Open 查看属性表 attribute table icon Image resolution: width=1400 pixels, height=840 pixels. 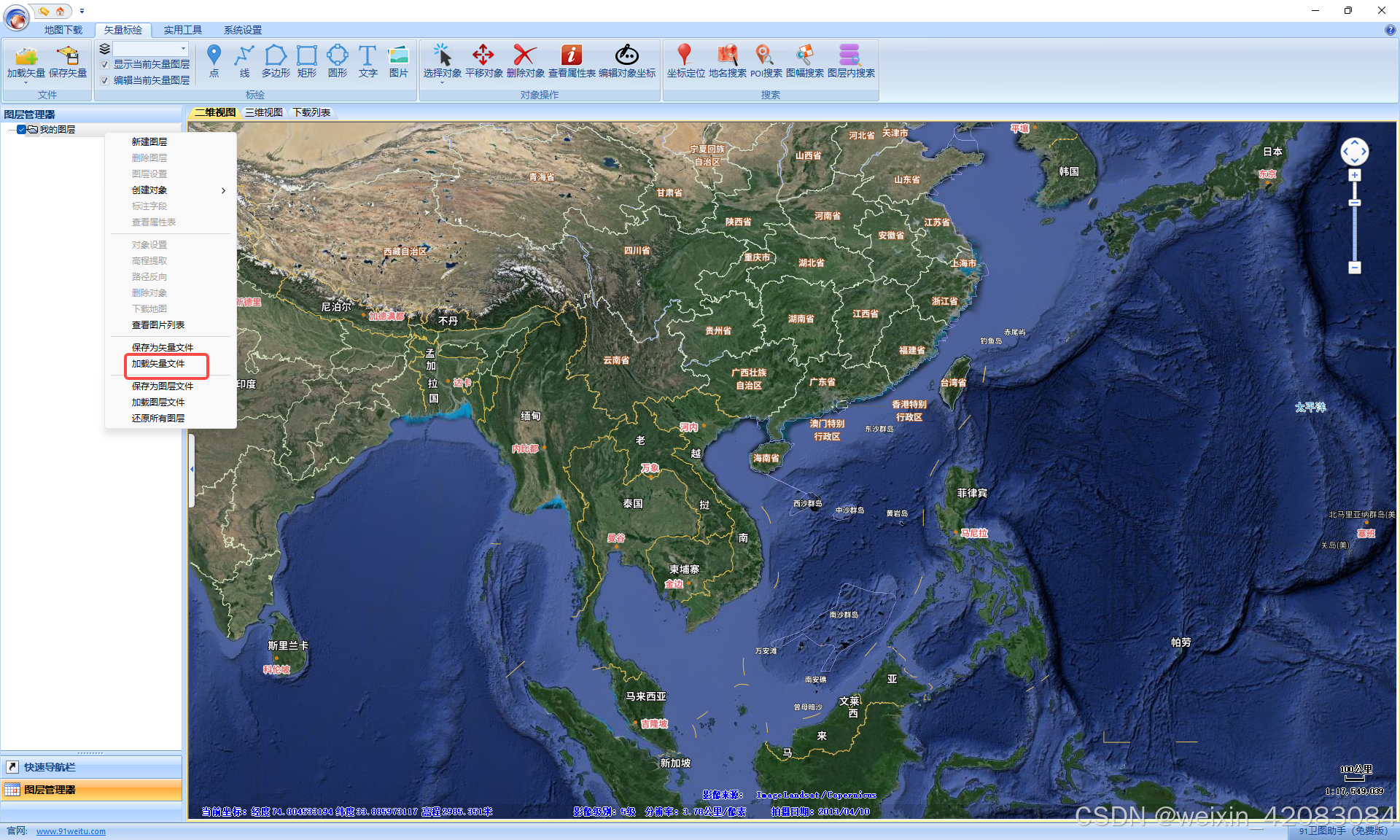(x=571, y=55)
